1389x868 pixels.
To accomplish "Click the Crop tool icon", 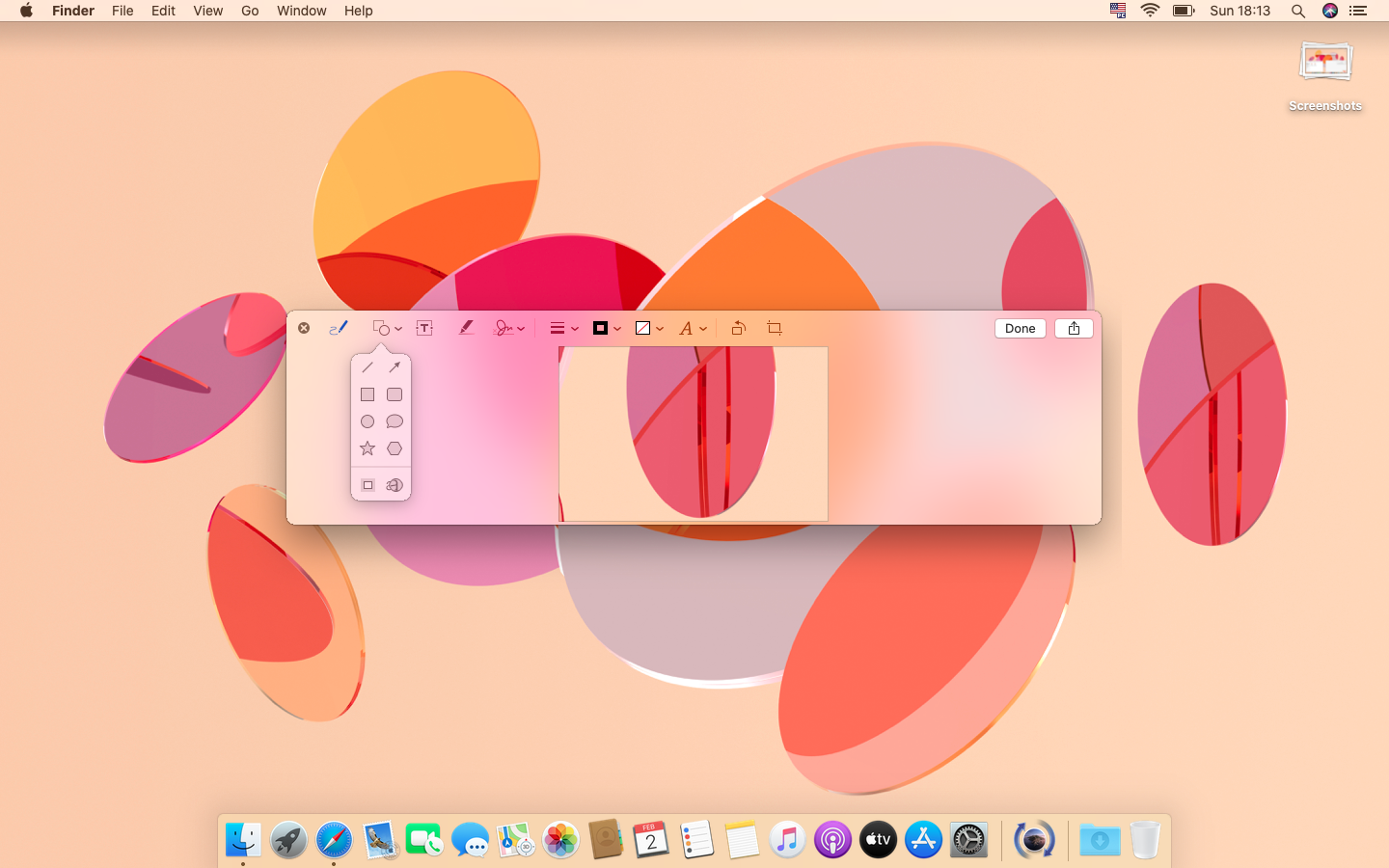I will (774, 328).
